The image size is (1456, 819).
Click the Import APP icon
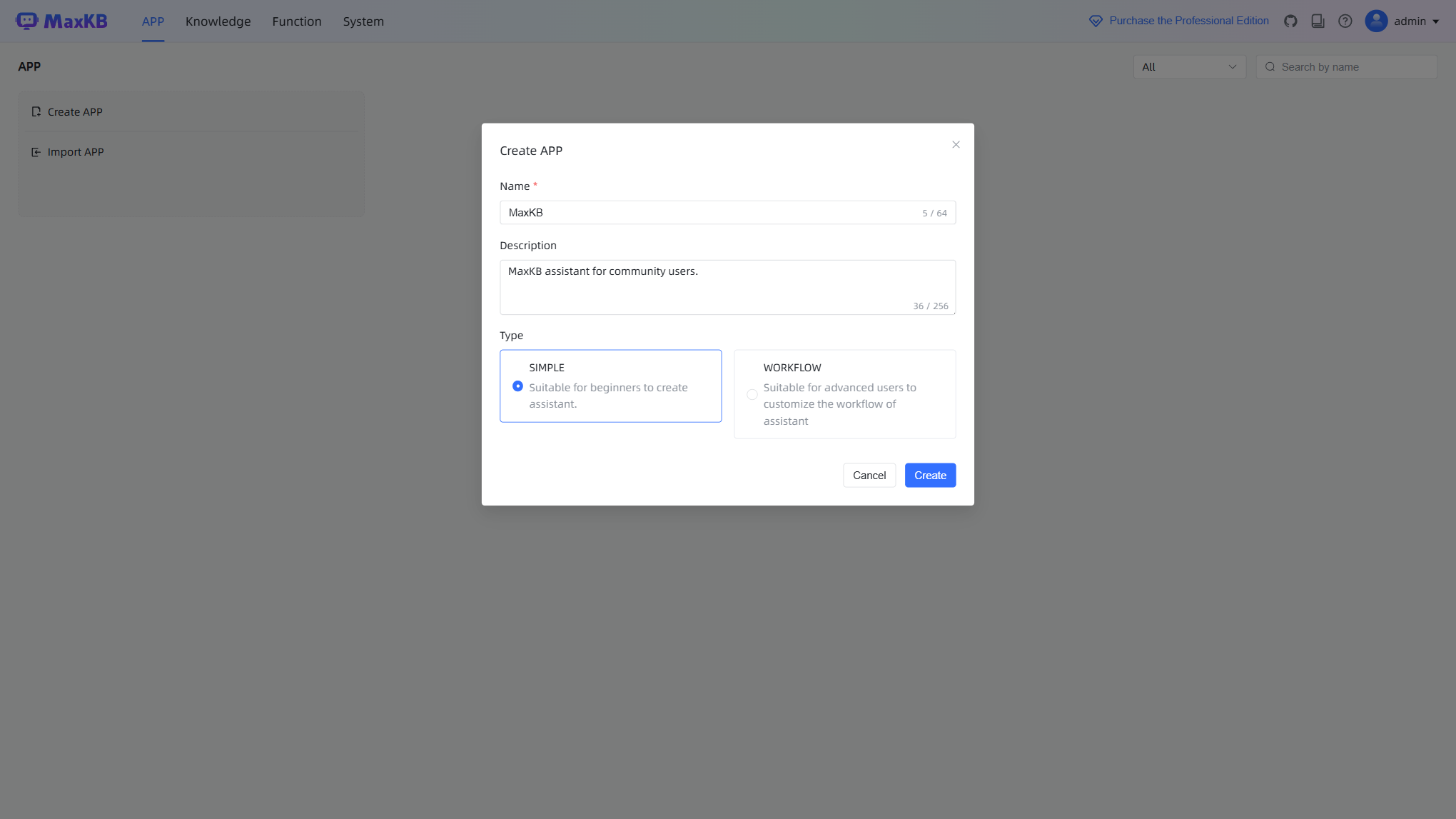(36, 151)
